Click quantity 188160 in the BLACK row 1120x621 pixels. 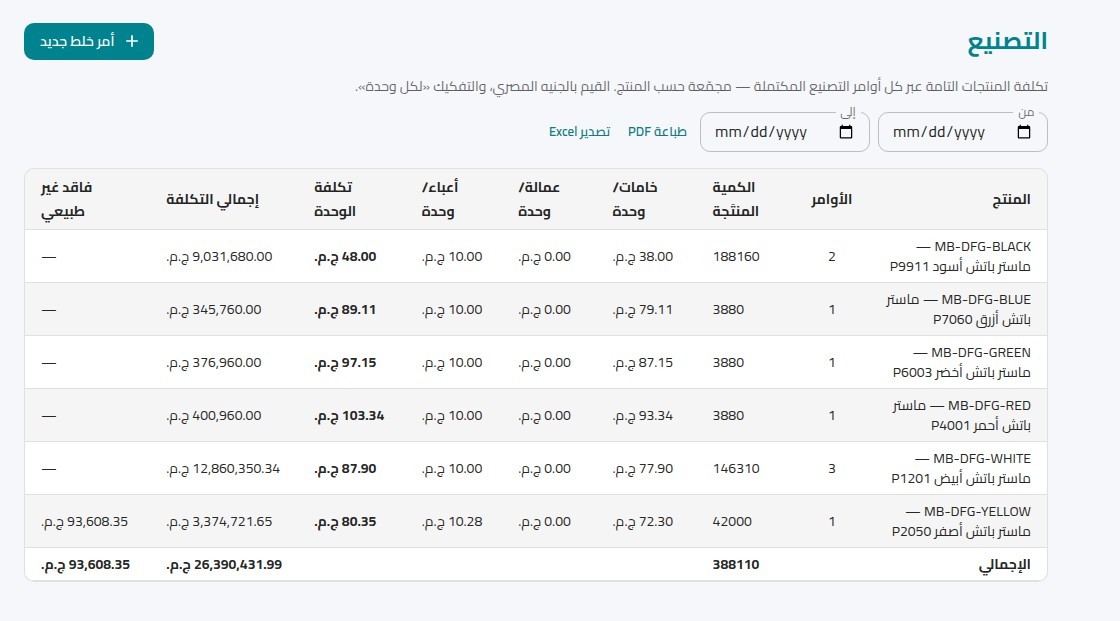[x=736, y=257]
